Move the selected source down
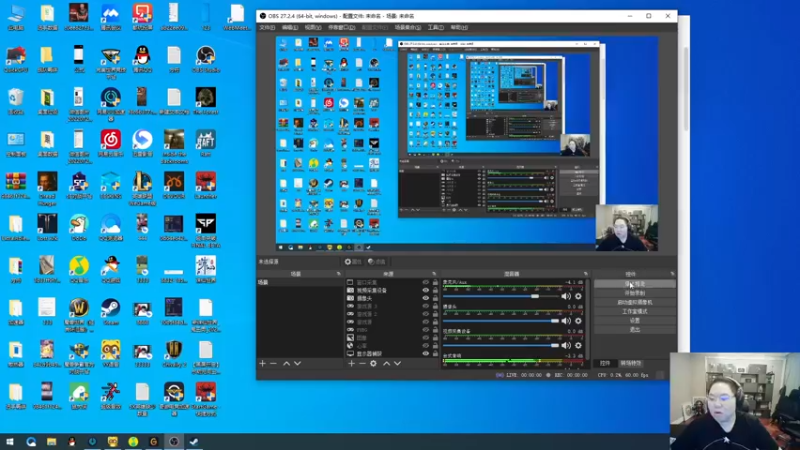This screenshot has height=450, width=800. [397, 363]
